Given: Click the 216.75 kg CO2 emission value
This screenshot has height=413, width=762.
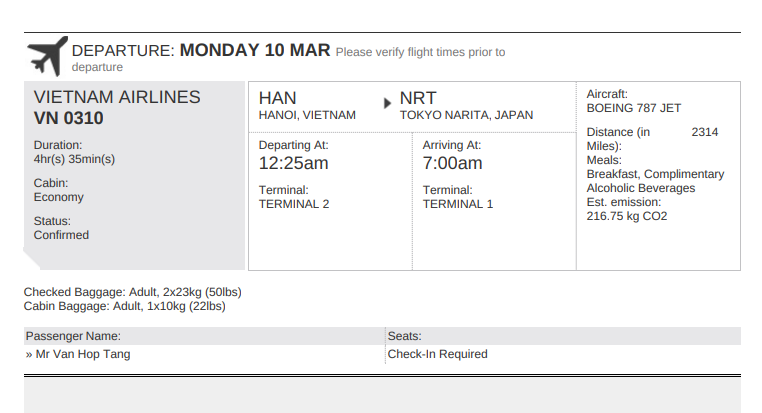Looking at the screenshot, I should click(627, 216).
